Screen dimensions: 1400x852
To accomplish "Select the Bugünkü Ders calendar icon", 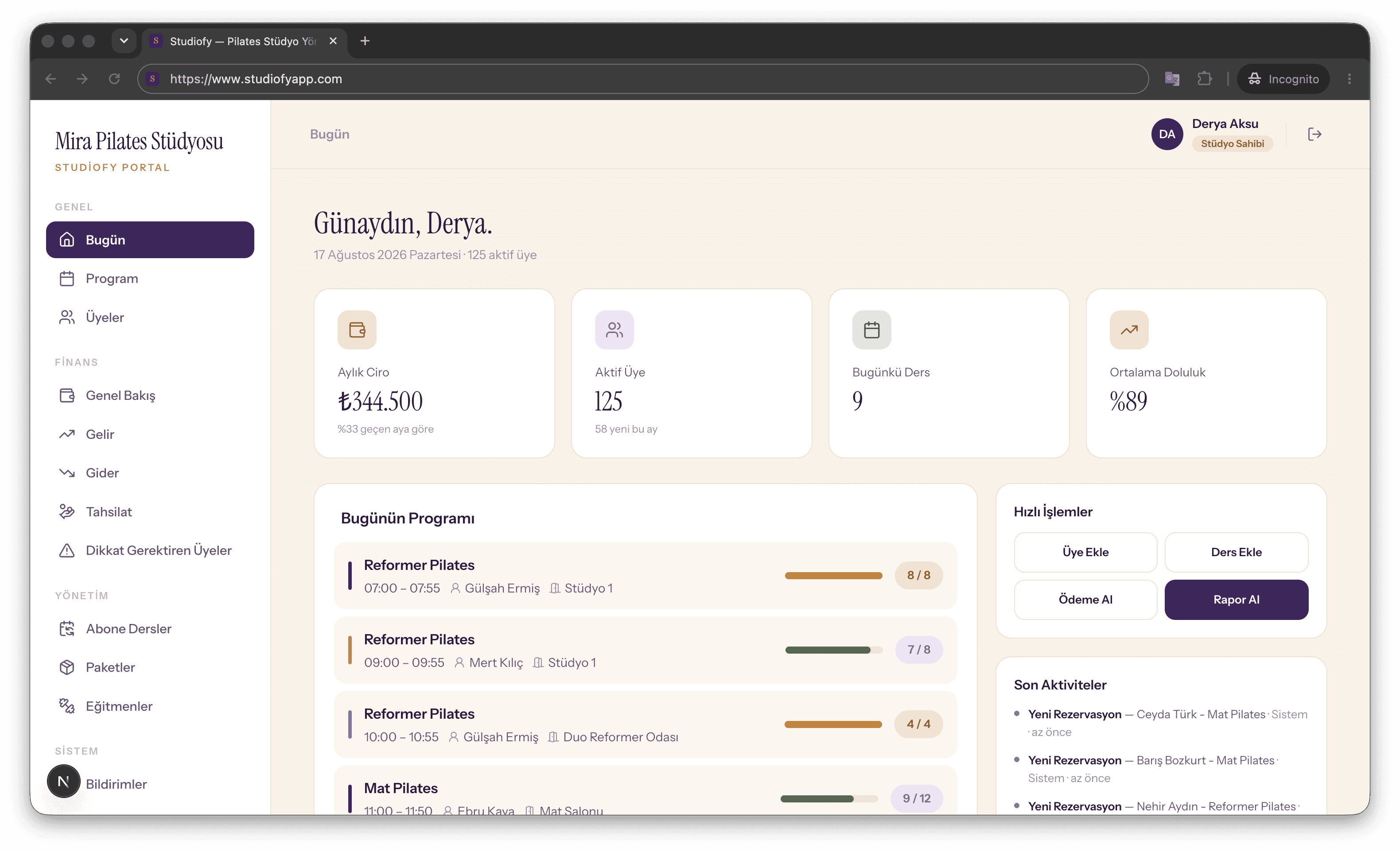I will coord(871,329).
